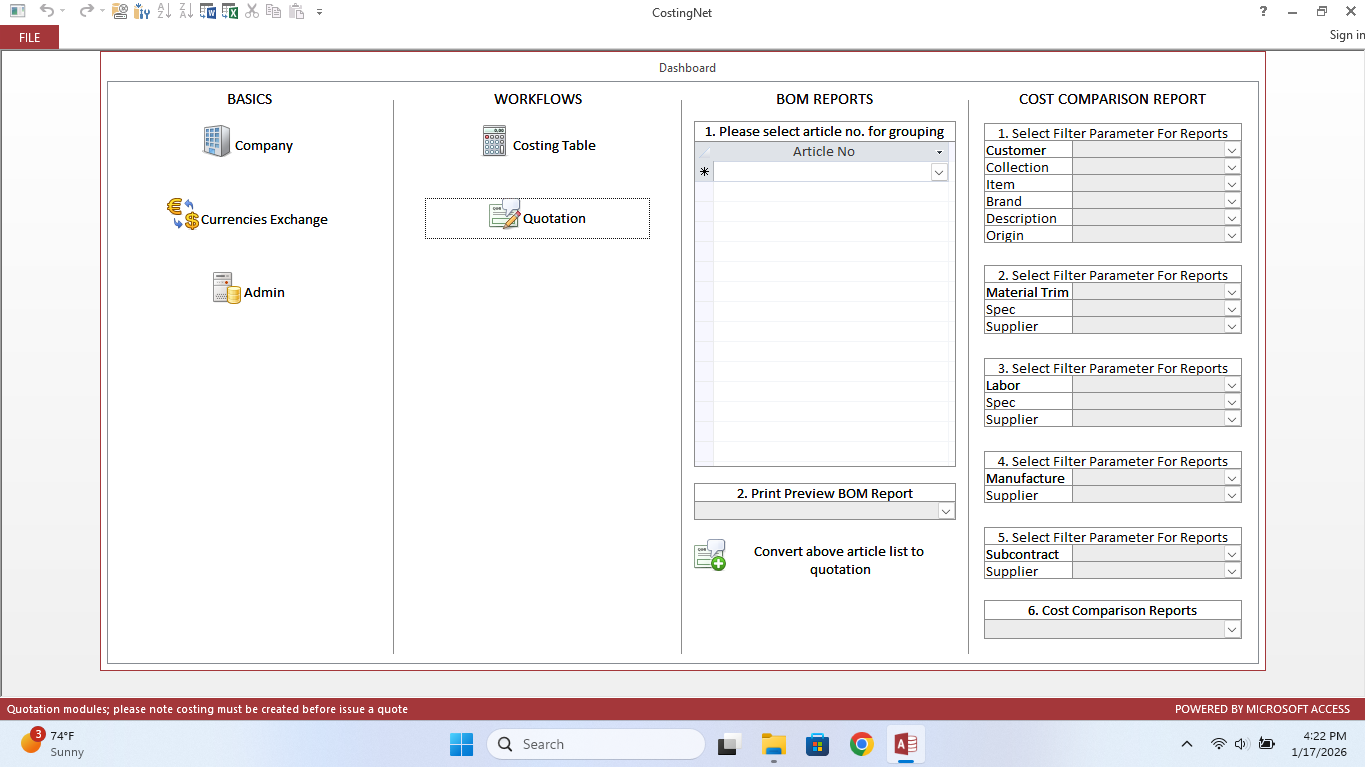The width and height of the screenshot is (1365, 767).
Task: Click the Sign in link
Action: point(1346,35)
